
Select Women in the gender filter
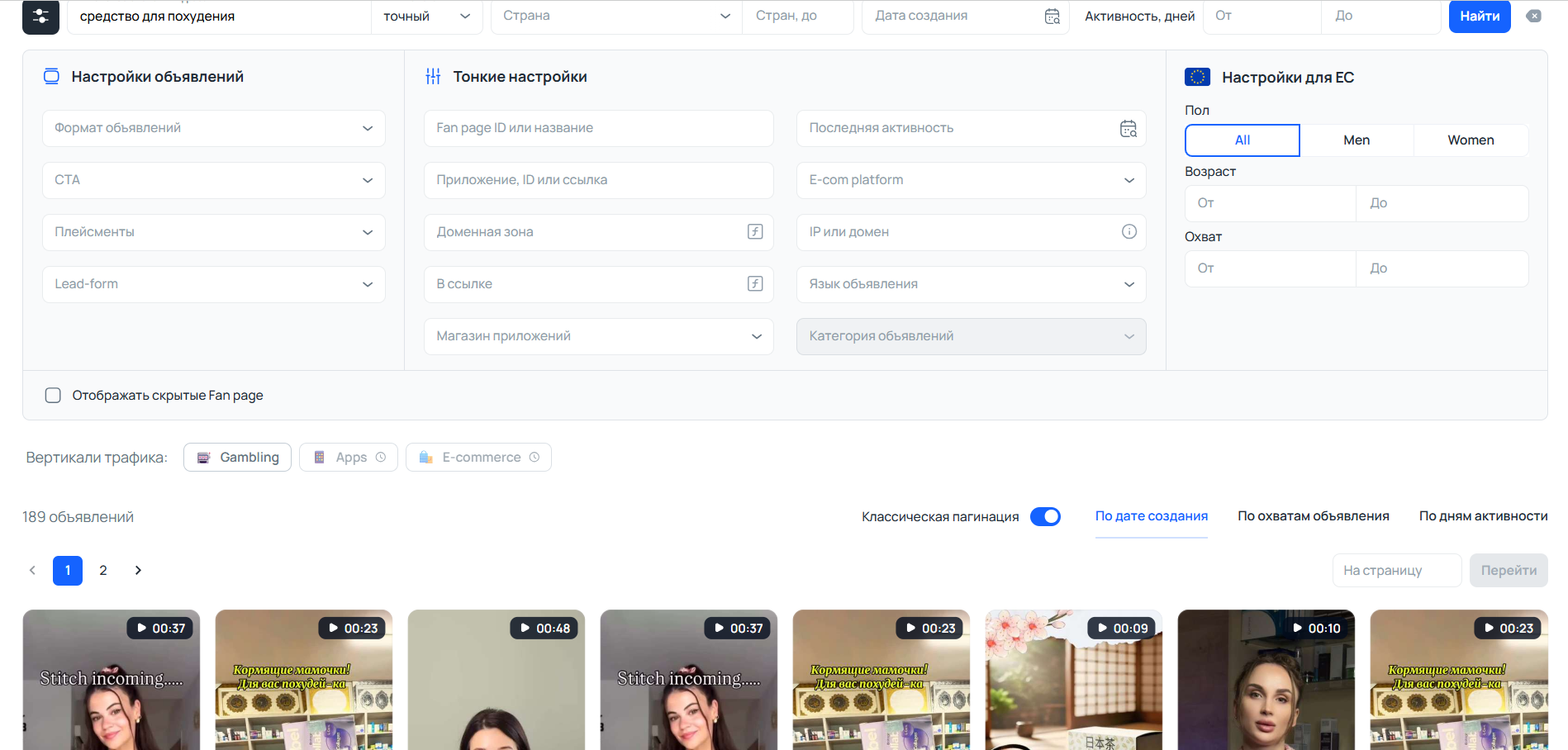tap(1471, 140)
